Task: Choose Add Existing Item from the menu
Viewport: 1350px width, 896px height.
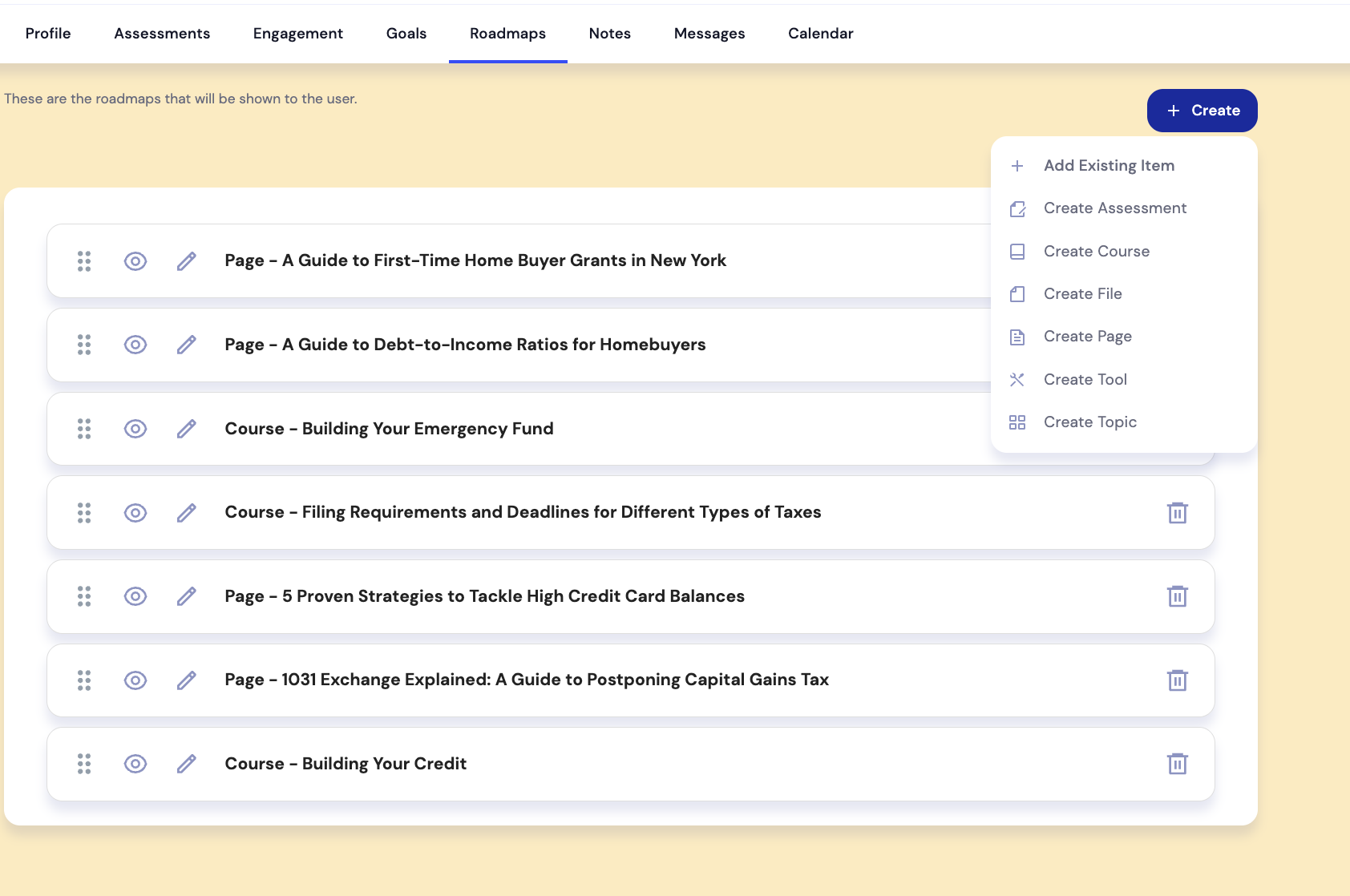Action: (x=1109, y=165)
